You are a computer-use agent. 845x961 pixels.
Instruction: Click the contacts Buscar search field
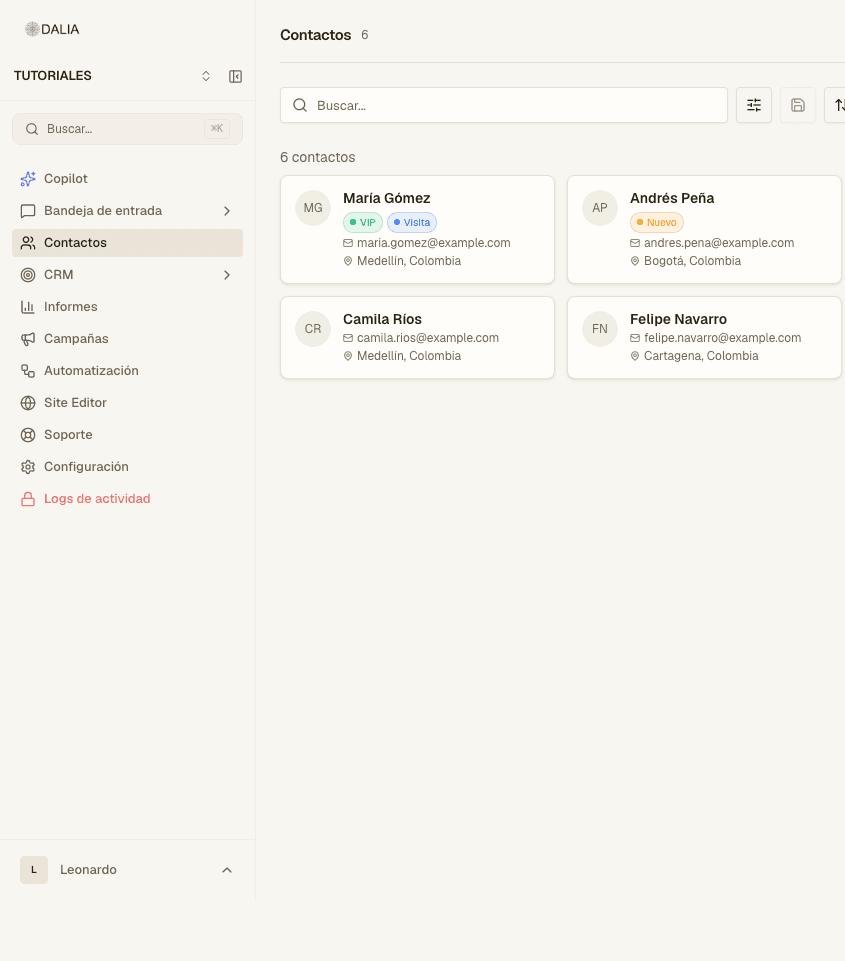point(504,105)
